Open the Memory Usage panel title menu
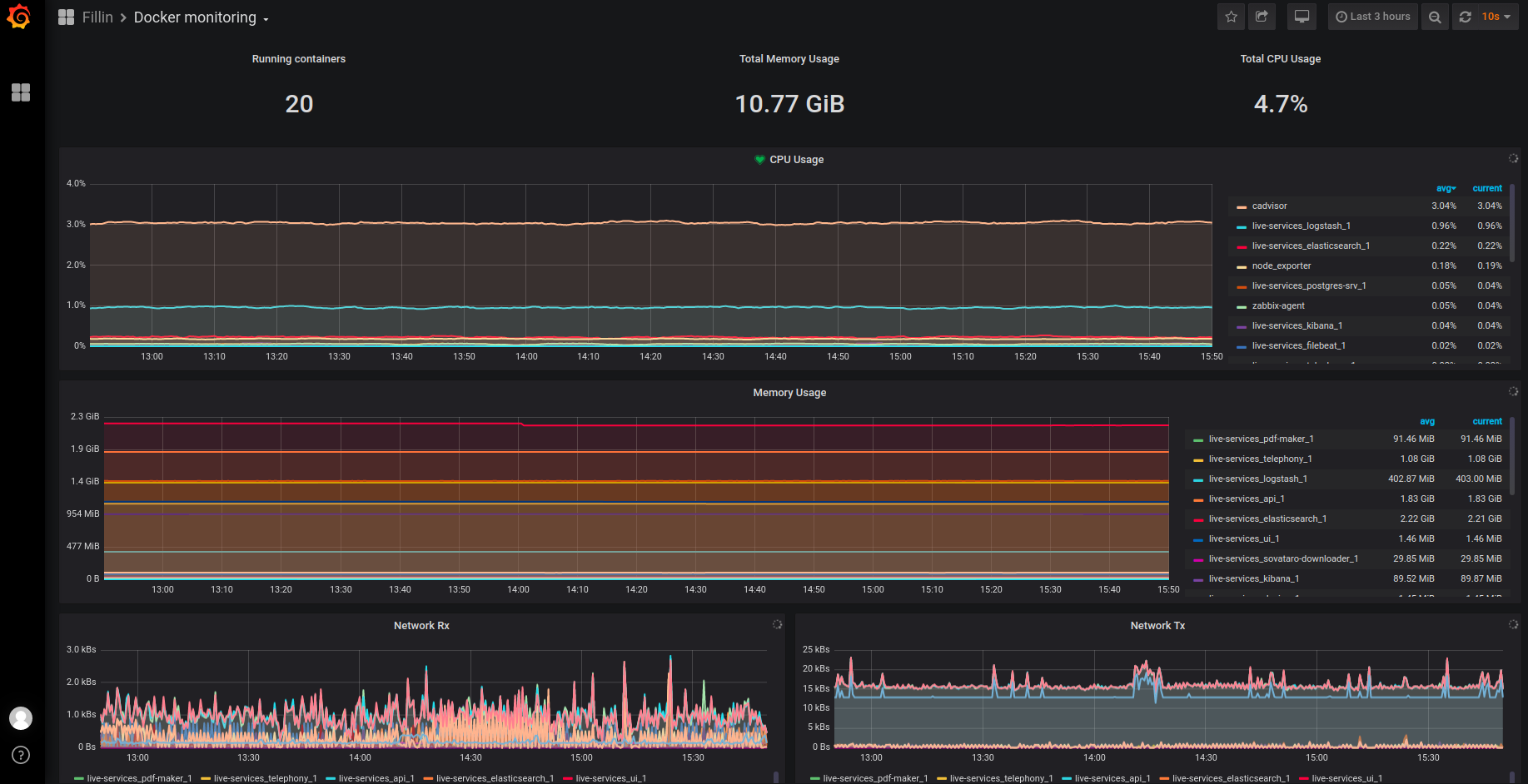 pyautogui.click(x=789, y=393)
